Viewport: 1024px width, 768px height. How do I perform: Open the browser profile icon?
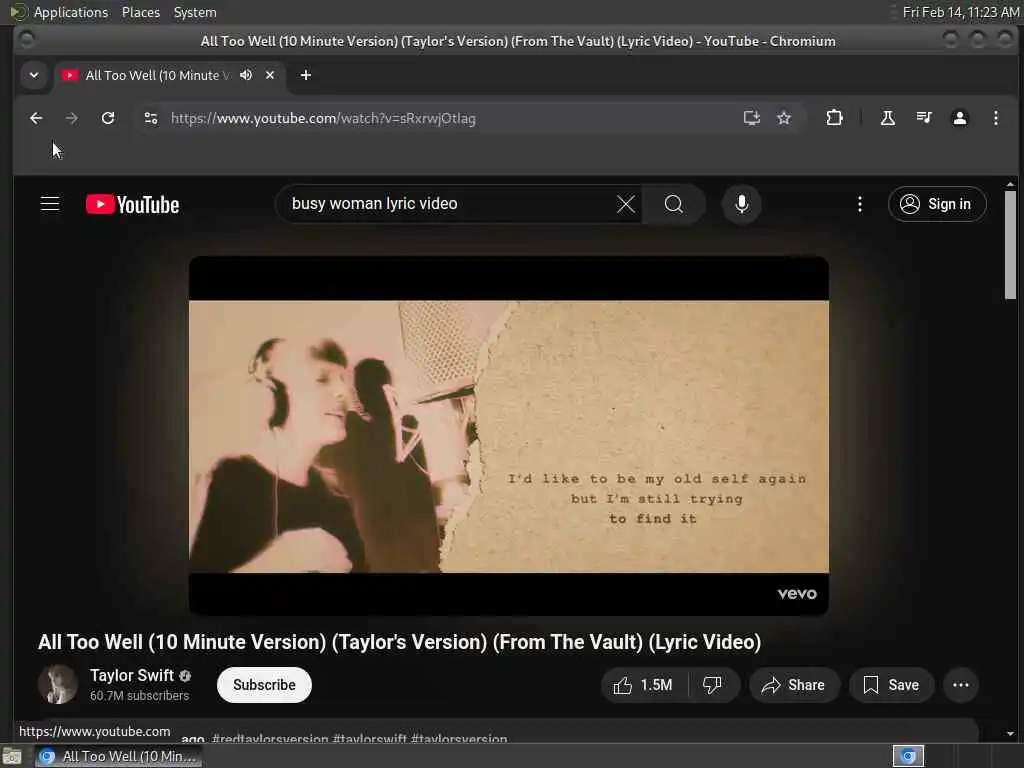click(x=959, y=118)
